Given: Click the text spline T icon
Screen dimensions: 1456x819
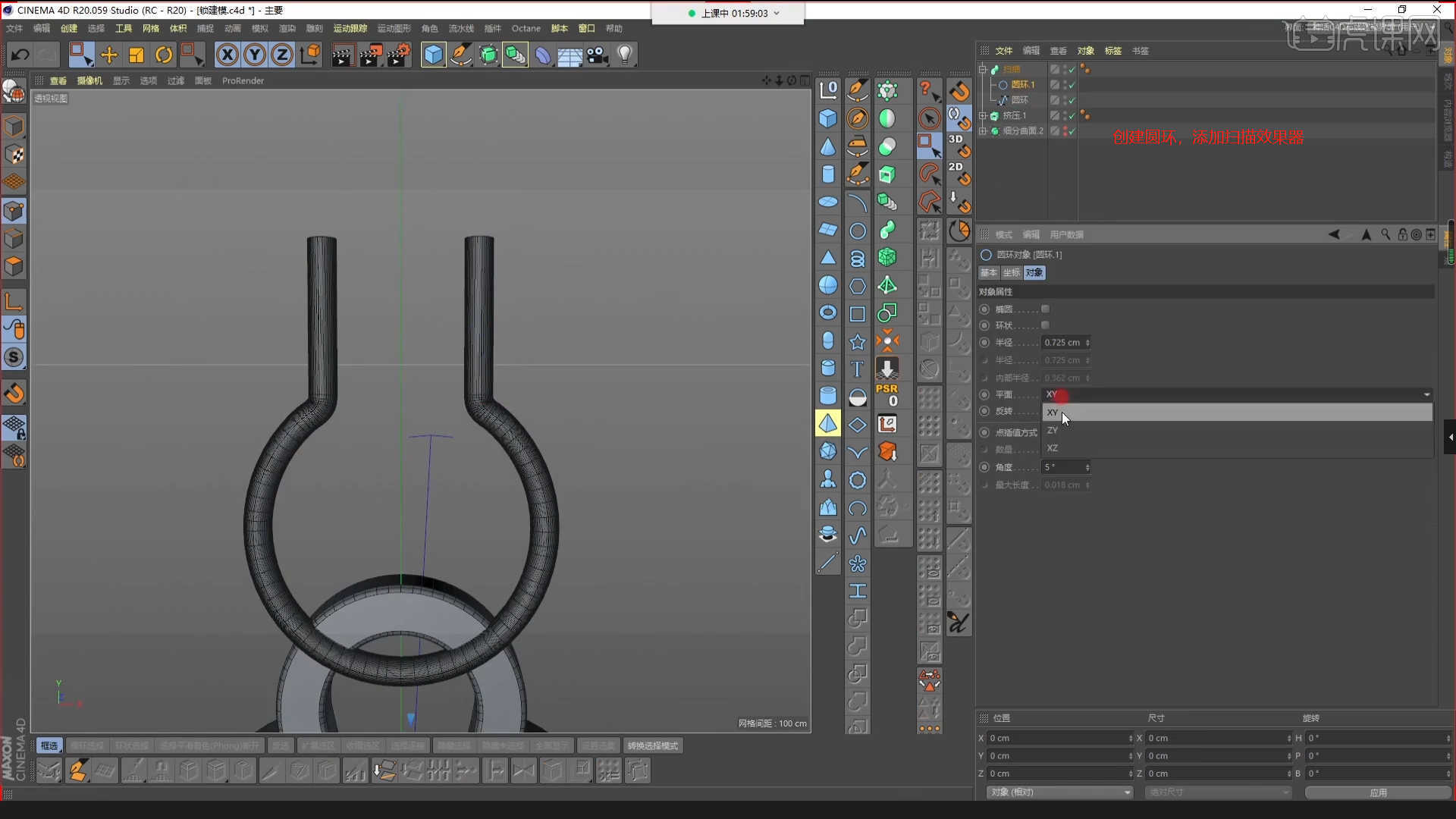Looking at the screenshot, I should coord(858,369).
